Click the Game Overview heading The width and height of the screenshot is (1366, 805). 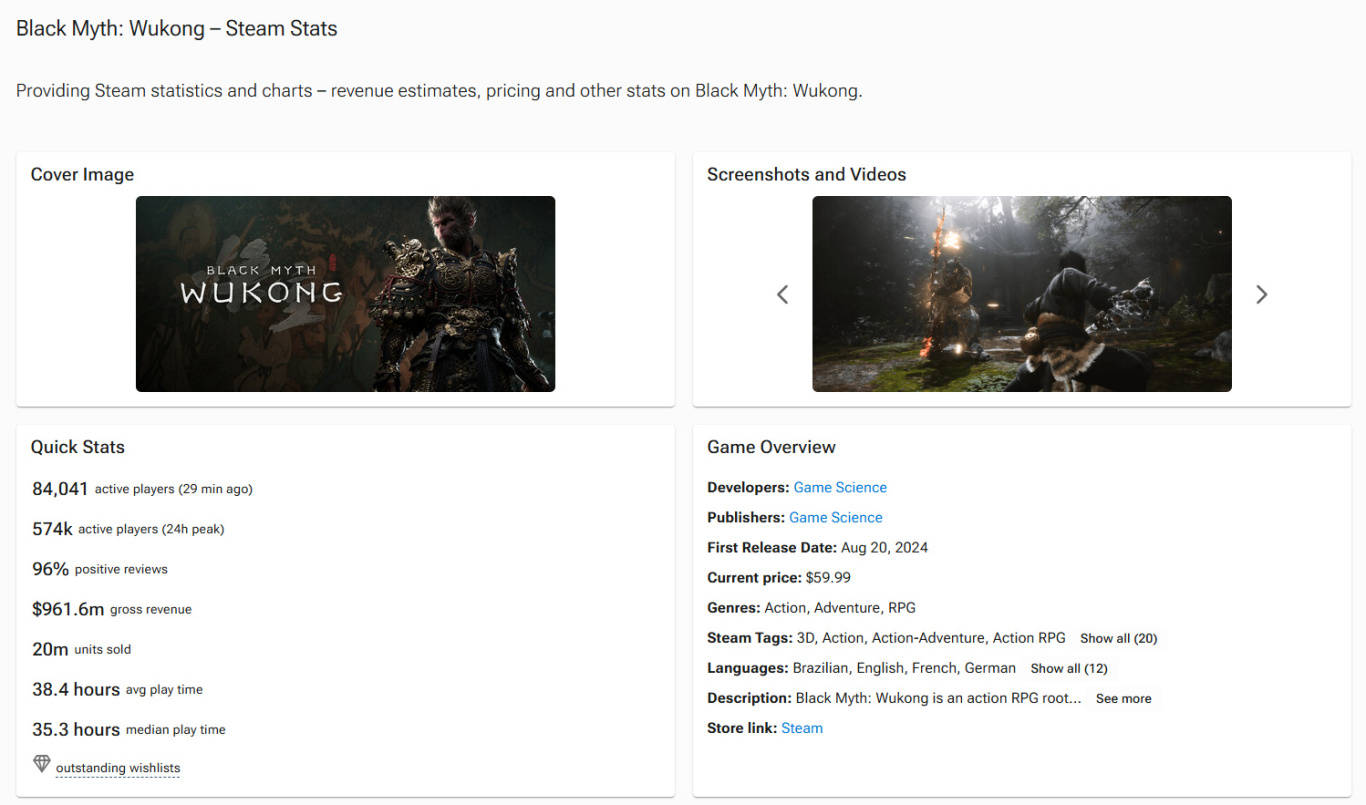pos(771,447)
